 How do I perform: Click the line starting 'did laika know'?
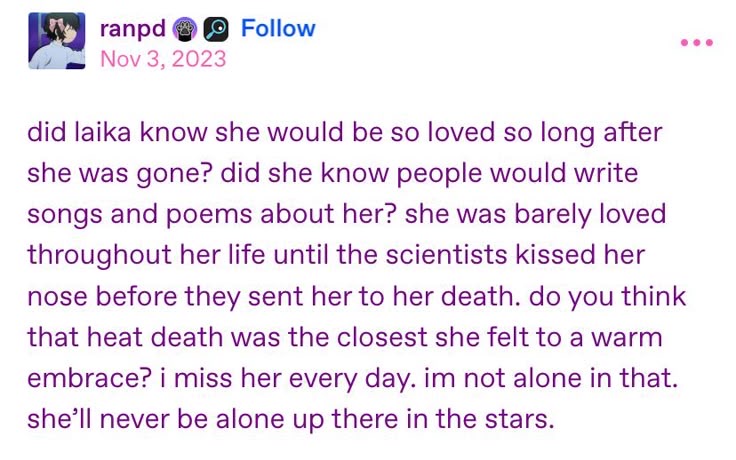point(345,132)
